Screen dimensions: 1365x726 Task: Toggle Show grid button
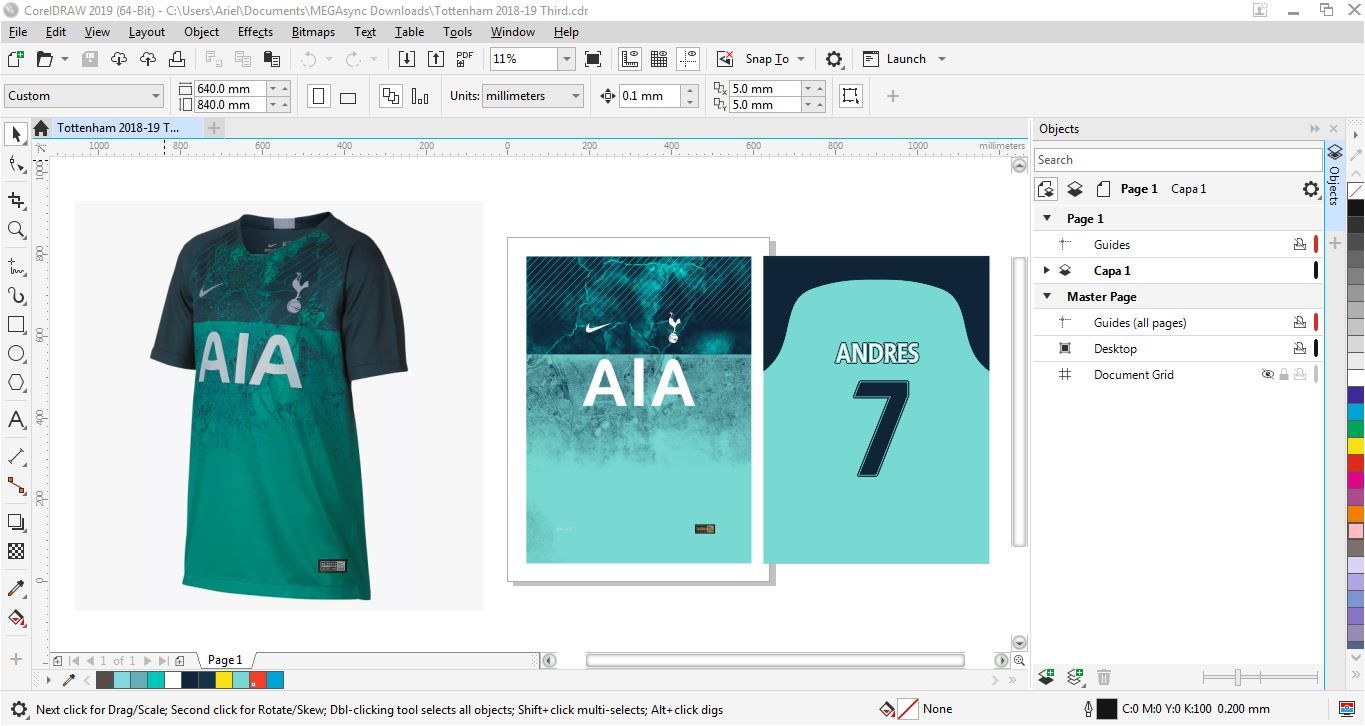[659, 59]
